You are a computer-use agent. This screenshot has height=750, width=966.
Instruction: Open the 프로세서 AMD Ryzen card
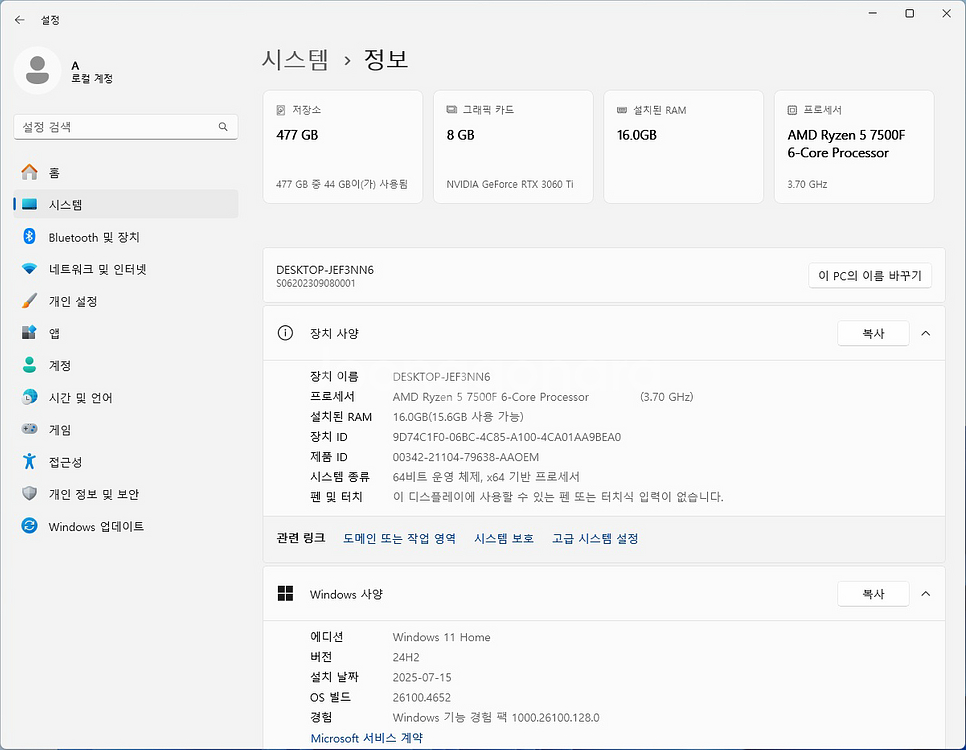(x=854, y=147)
